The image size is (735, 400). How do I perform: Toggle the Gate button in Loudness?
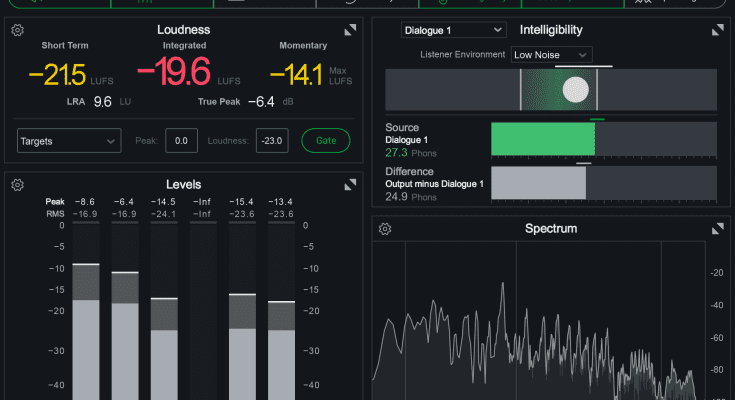click(x=326, y=141)
